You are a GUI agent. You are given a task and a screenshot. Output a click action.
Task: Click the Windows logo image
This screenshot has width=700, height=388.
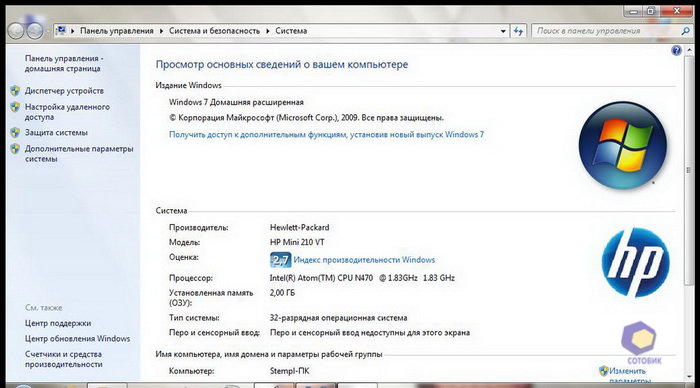[x=622, y=146]
